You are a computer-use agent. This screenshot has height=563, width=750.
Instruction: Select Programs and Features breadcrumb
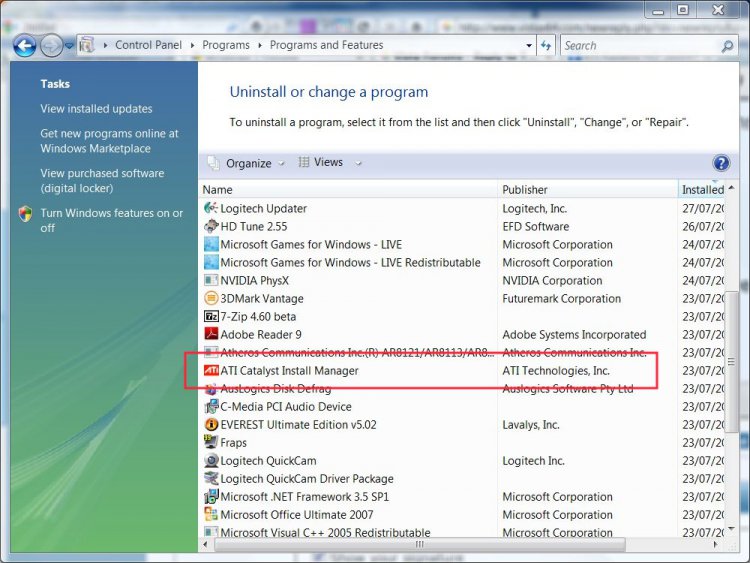(x=326, y=45)
